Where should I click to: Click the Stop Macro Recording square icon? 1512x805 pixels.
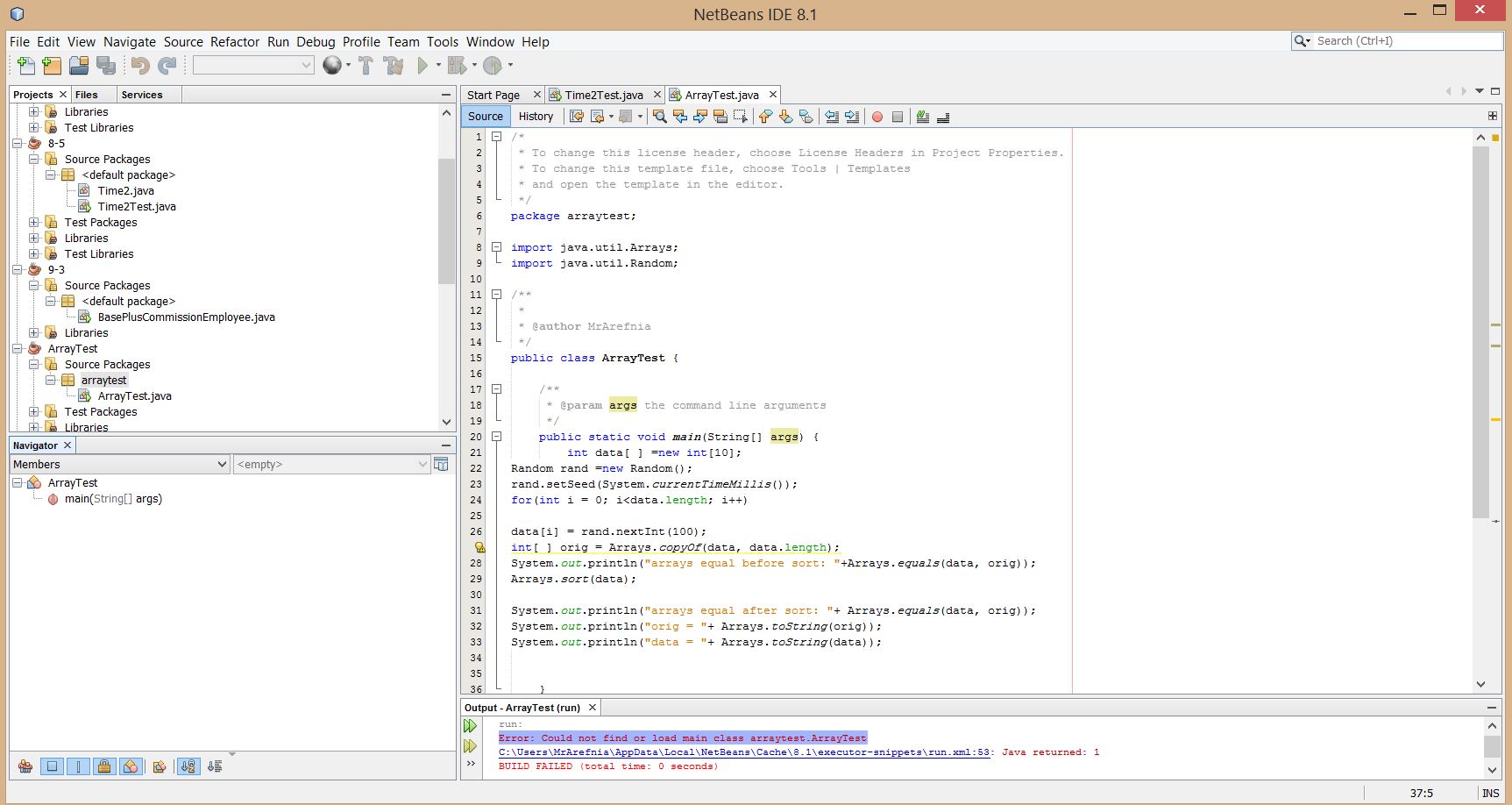tap(898, 117)
